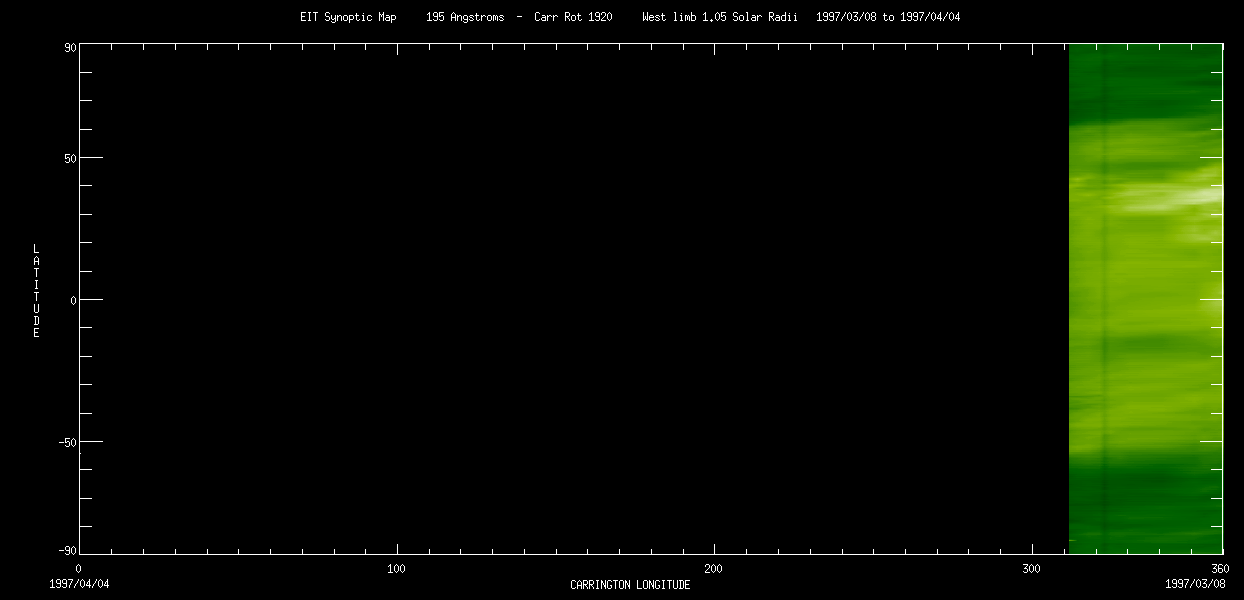
Task: Click the 1997/04/04 date under the longitude axis
Action: pyautogui.click(x=79, y=583)
